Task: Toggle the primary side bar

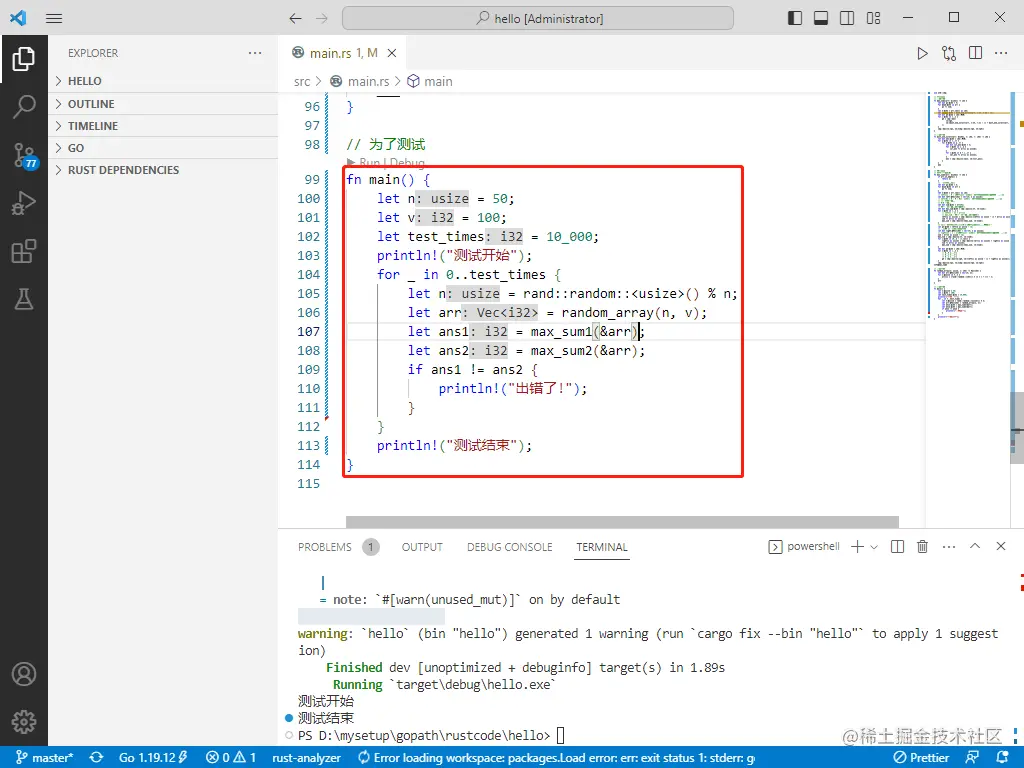Action: coord(795,18)
